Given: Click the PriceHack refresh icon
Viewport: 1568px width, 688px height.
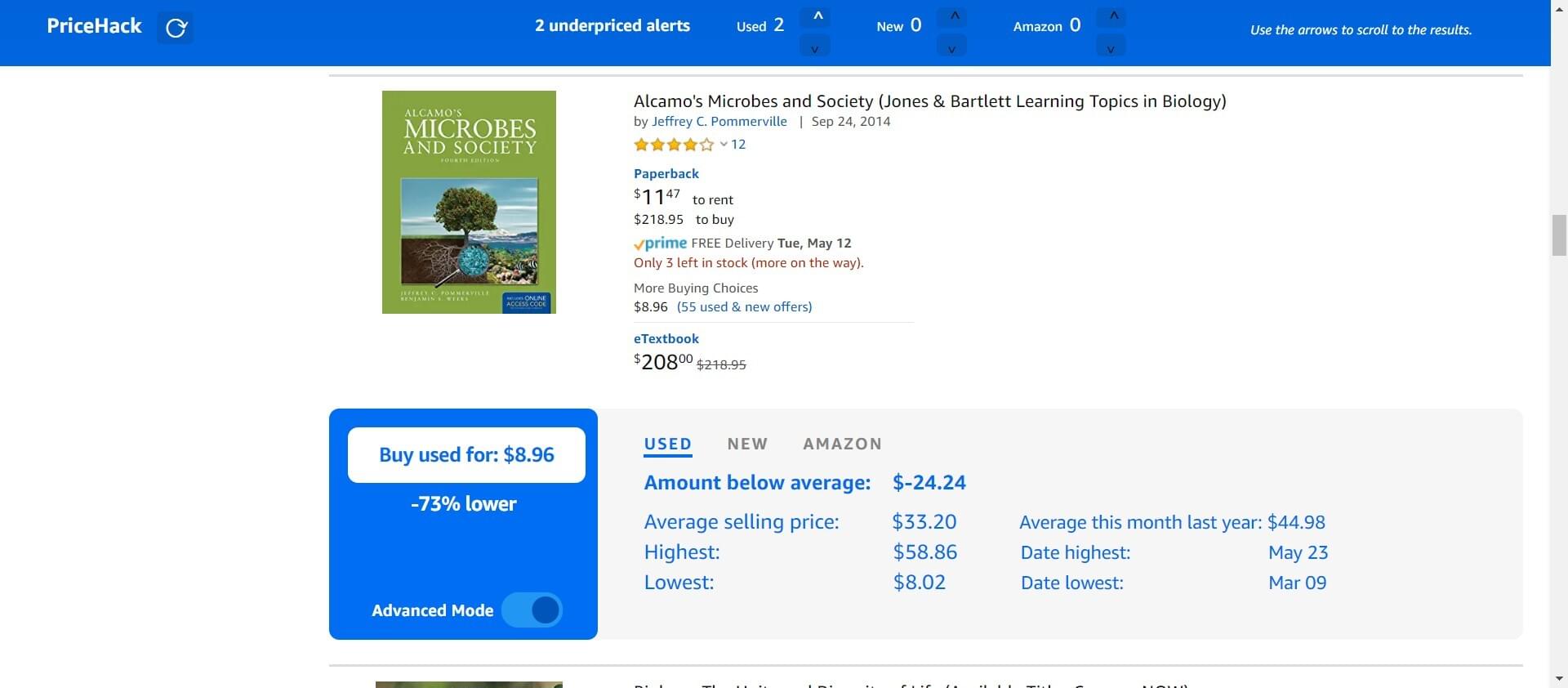Looking at the screenshot, I should coord(176,29).
